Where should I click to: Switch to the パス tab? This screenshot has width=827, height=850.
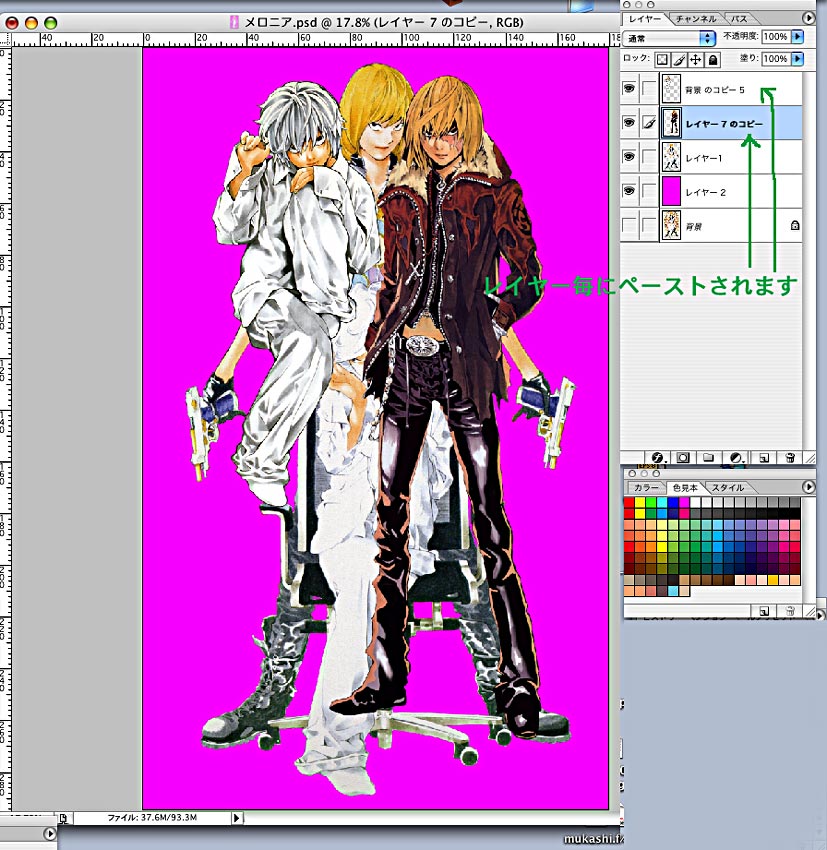(x=739, y=18)
